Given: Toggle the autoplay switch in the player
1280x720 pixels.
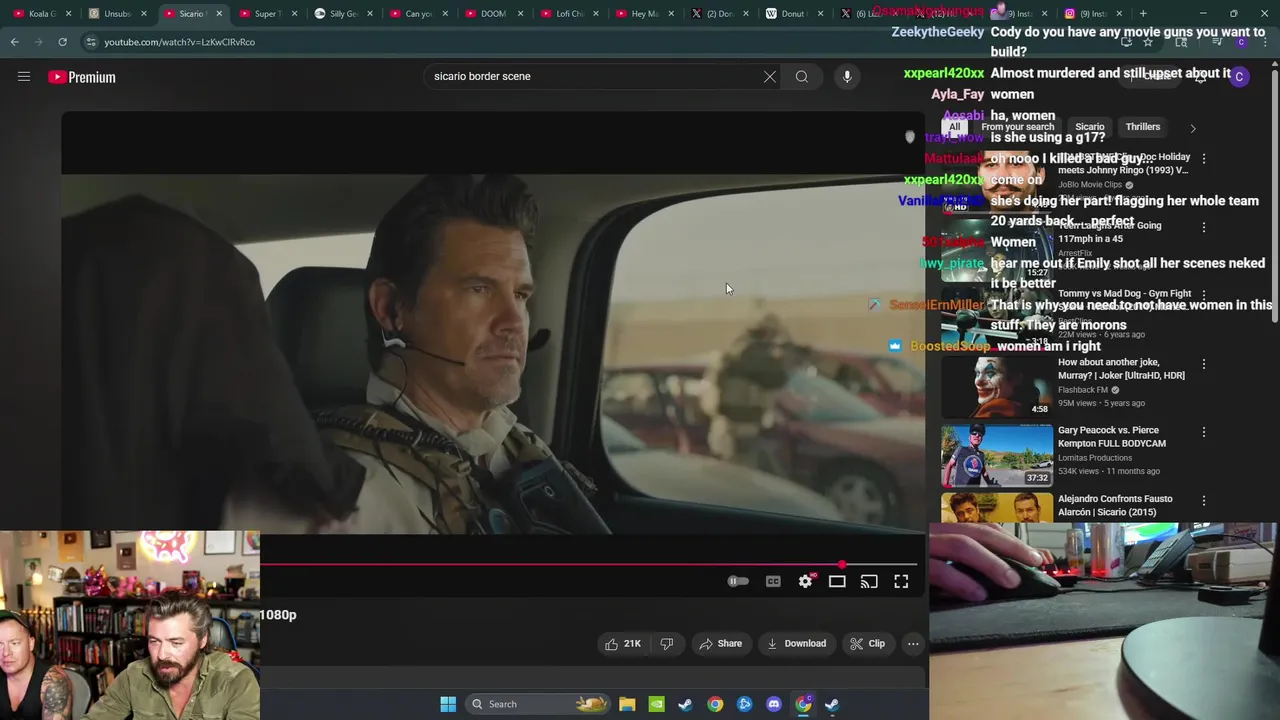Looking at the screenshot, I should tap(738, 581).
